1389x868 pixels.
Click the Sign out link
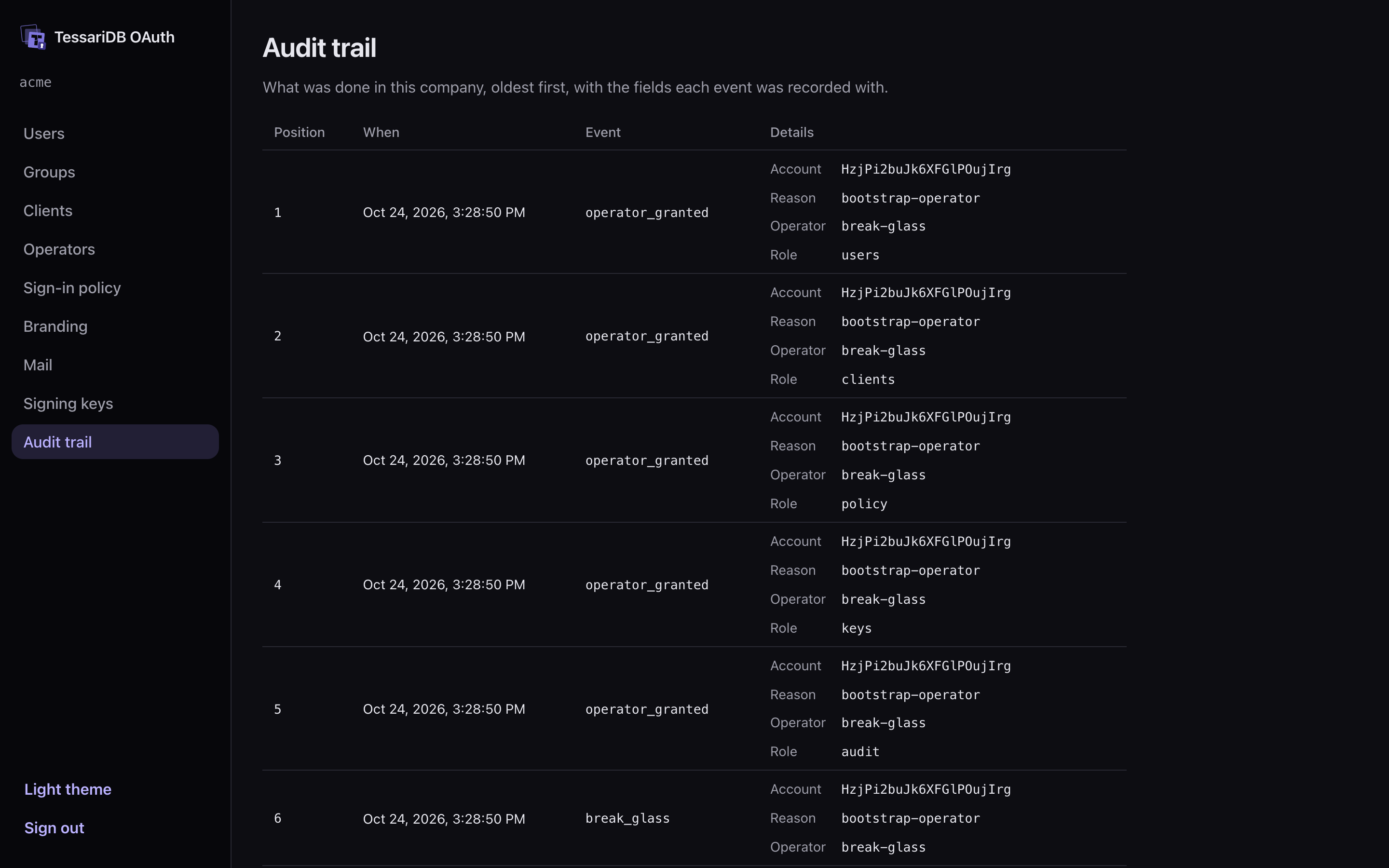54,828
